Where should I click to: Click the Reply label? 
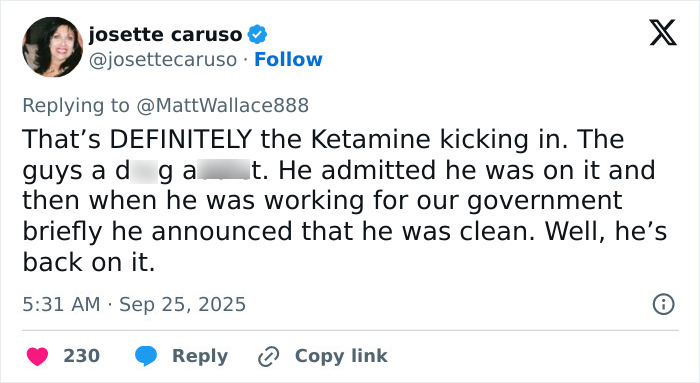pos(200,356)
